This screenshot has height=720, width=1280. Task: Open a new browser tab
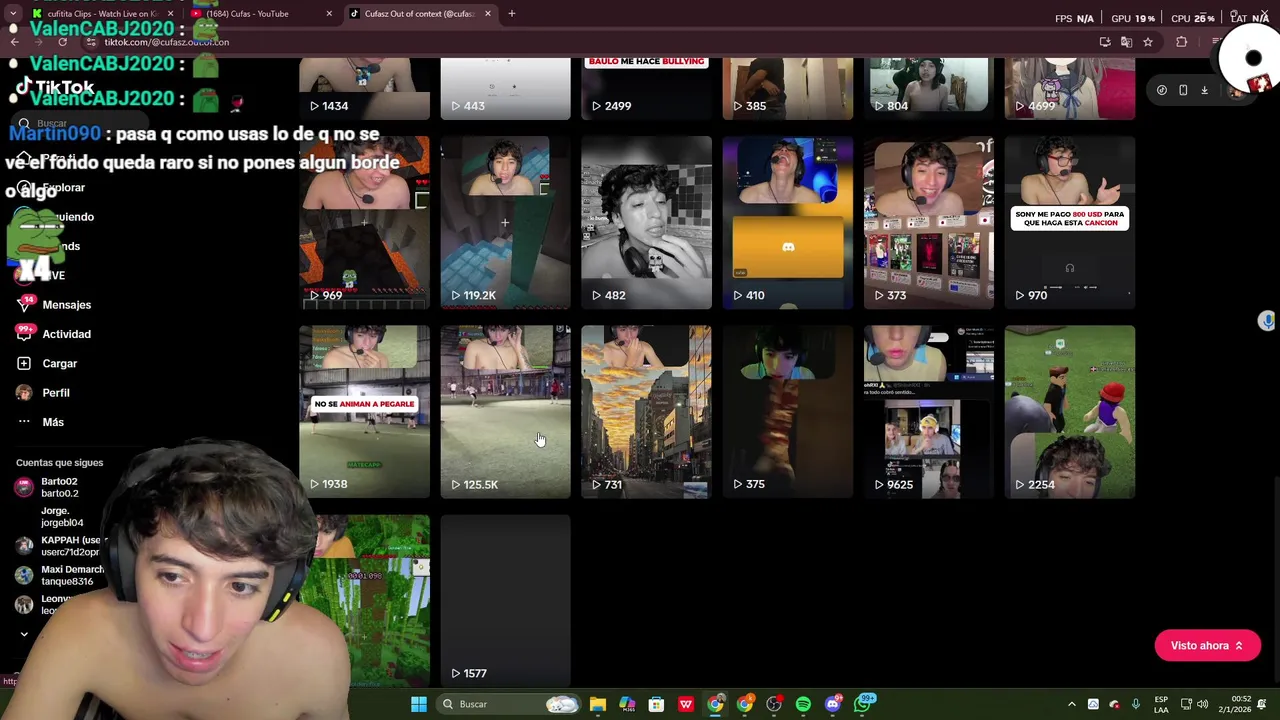click(511, 14)
